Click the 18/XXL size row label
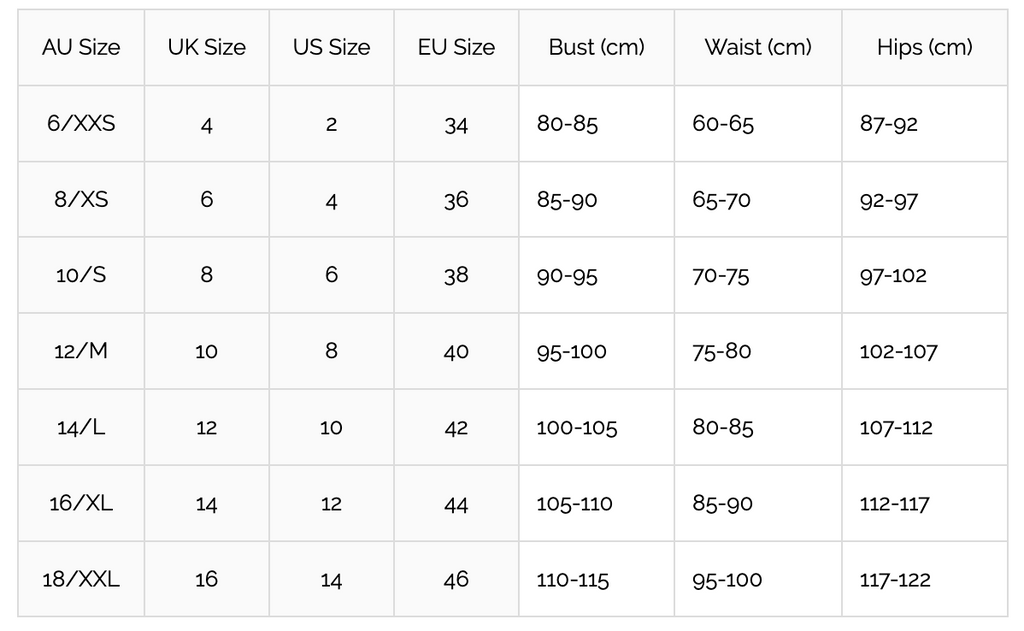1024x631 pixels. [x=81, y=579]
